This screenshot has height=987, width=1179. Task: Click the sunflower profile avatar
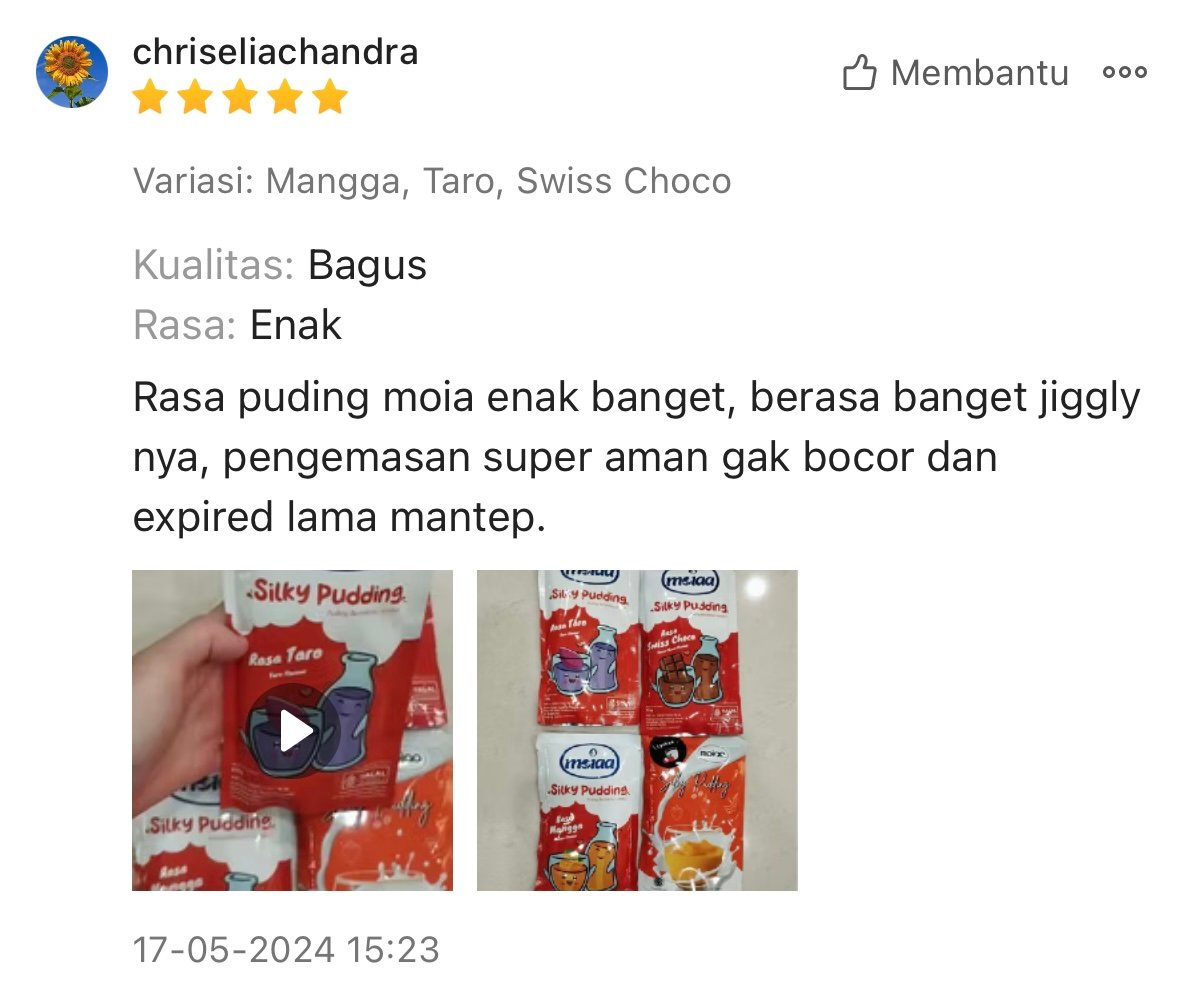[71, 71]
